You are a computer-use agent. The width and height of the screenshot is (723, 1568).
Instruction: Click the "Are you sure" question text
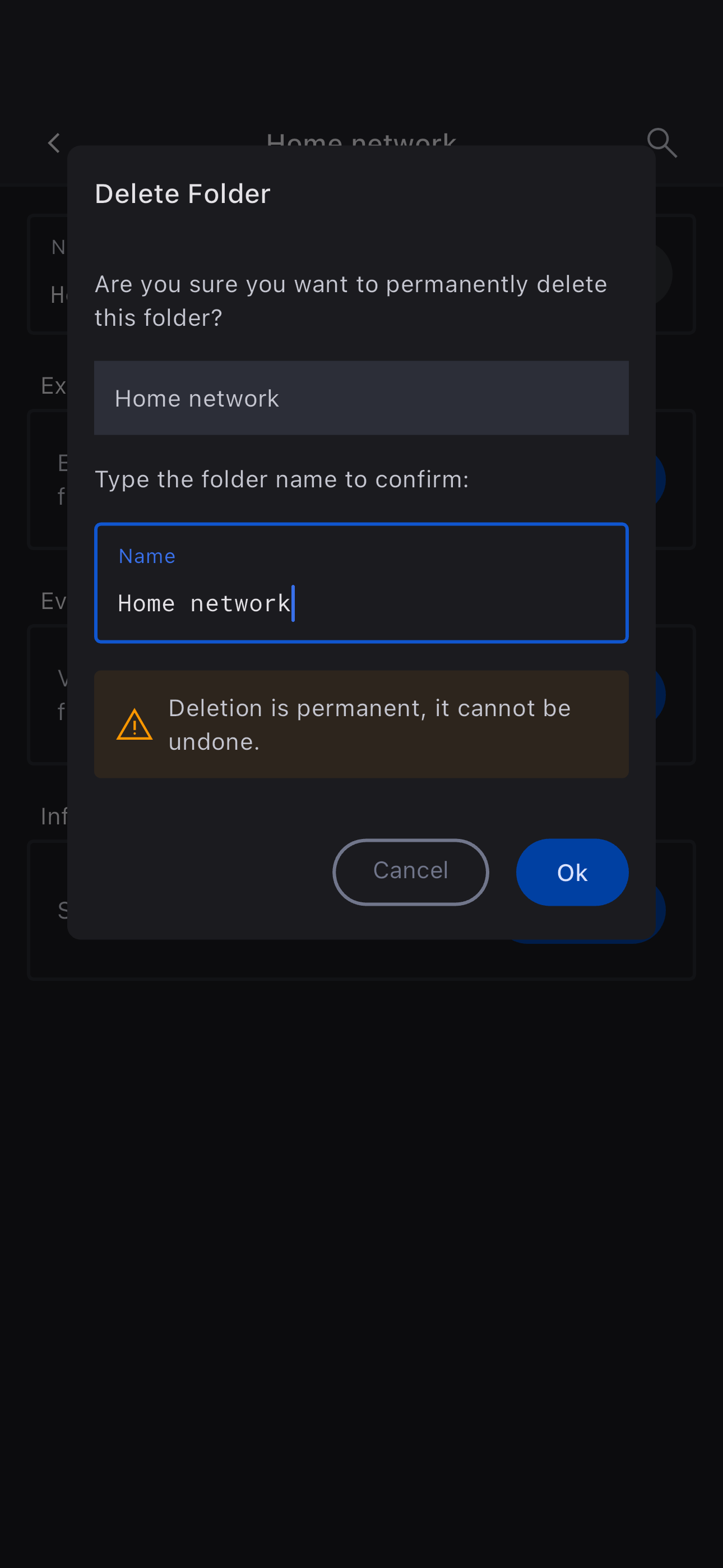(x=350, y=301)
